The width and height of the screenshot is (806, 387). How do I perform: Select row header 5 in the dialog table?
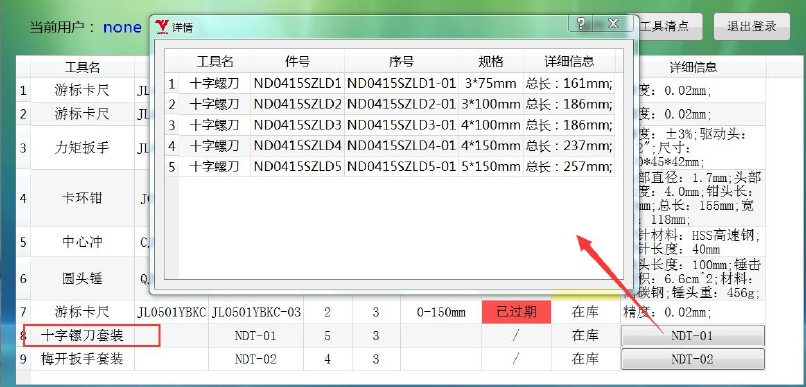172,167
